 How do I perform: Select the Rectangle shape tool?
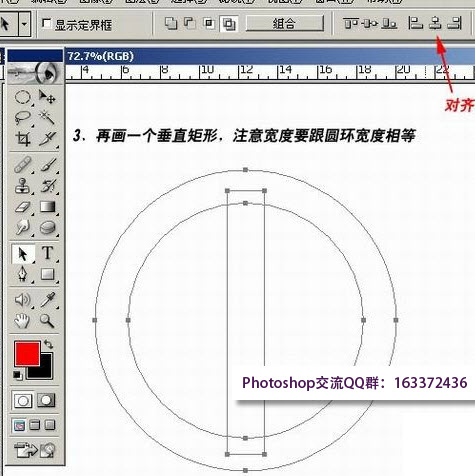tap(47, 274)
